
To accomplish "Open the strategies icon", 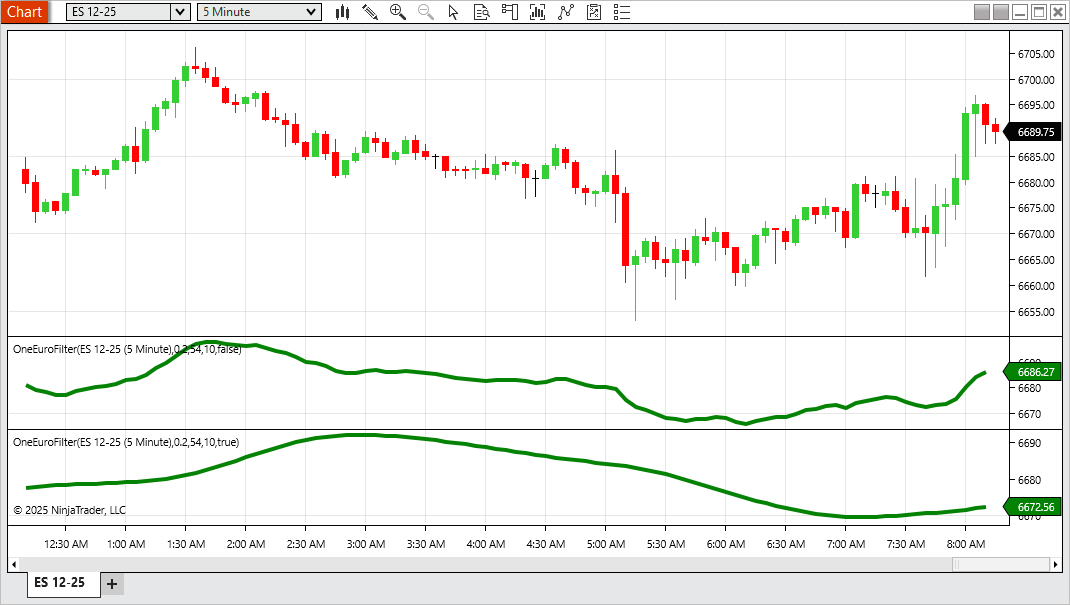I will 566,12.
